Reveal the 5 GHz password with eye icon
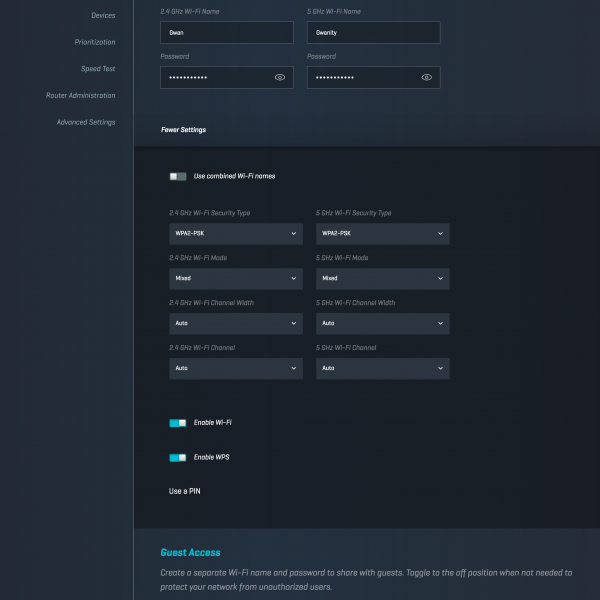 [x=426, y=77]
